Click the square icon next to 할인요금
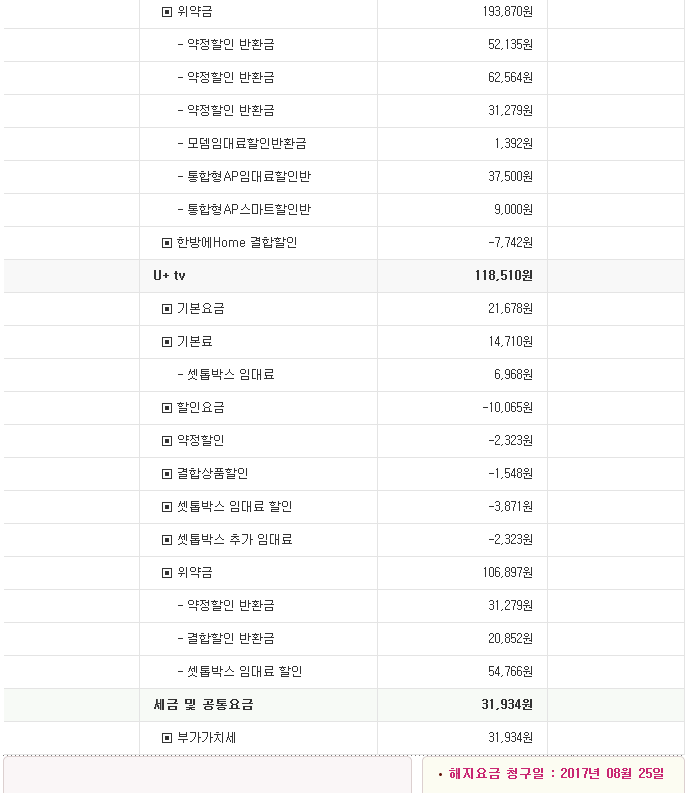 click(x=167, y=408)
